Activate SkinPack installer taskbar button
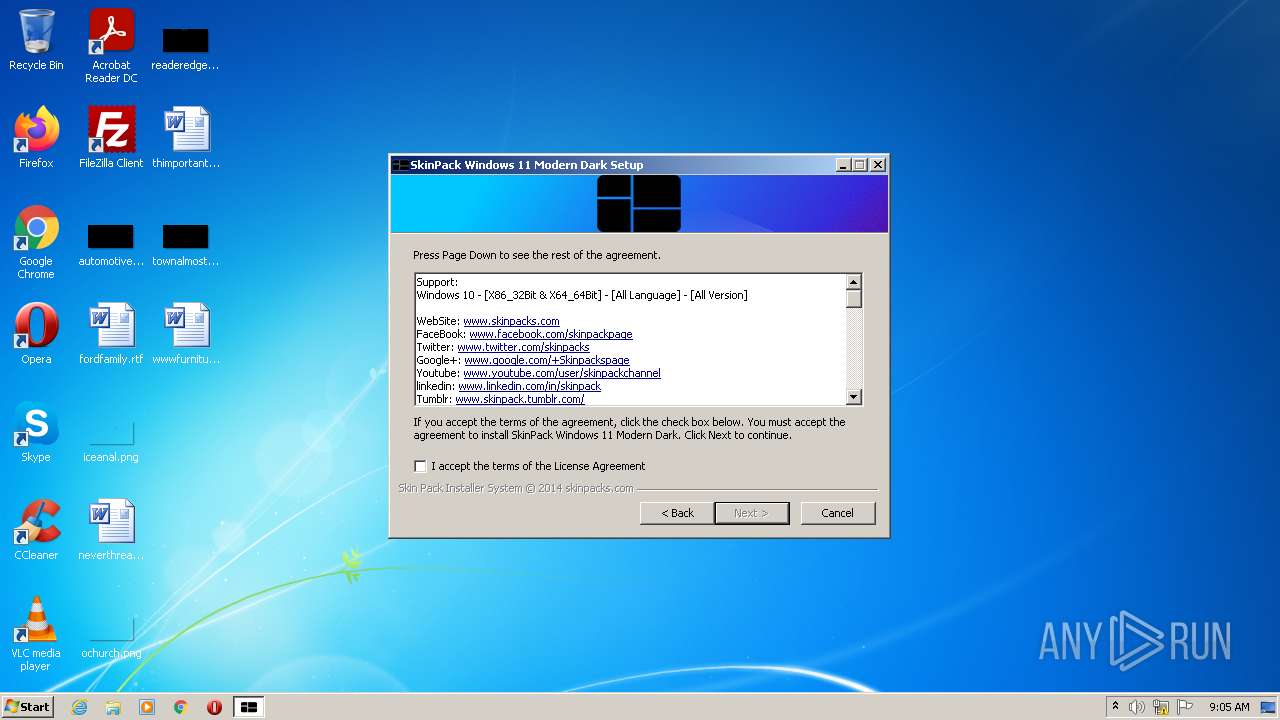Image resolution: width=1280 pixels, height=720 pixels. point(248,707)
